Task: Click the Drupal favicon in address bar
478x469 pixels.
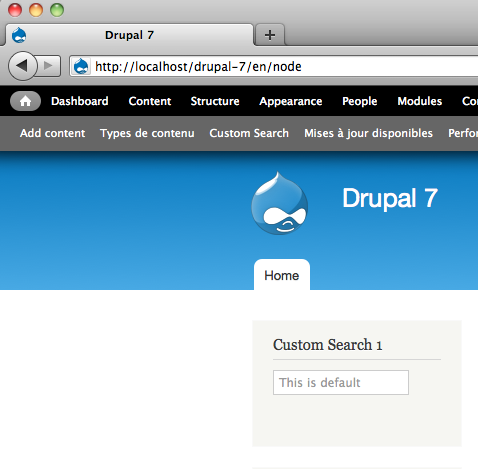Action: pyautogui.click(x=81, y=66)
